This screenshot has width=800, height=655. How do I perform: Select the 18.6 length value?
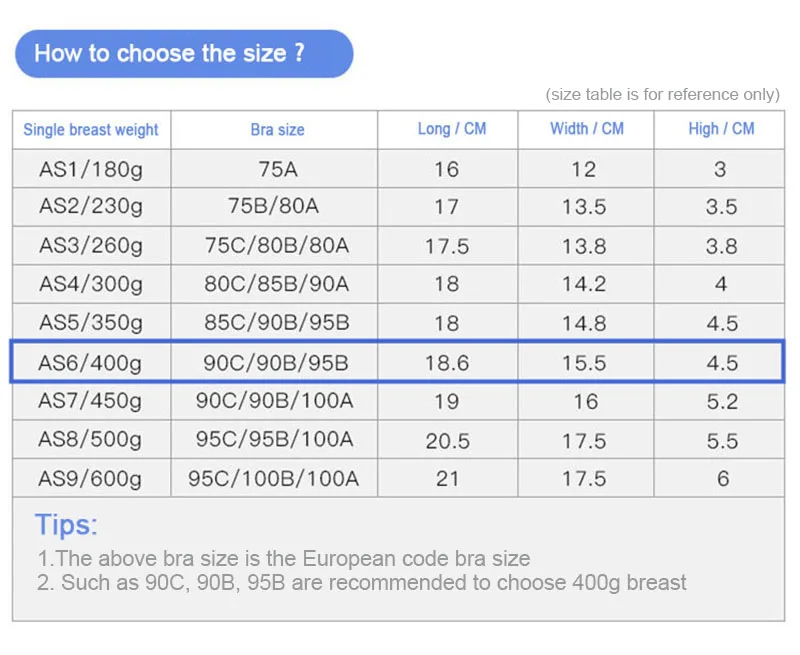tap(448, 362)
